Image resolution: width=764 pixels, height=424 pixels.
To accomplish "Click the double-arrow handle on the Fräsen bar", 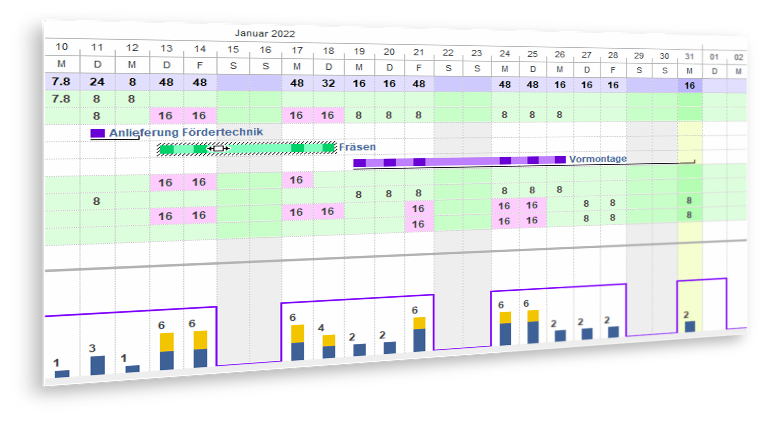I will 218,148.
